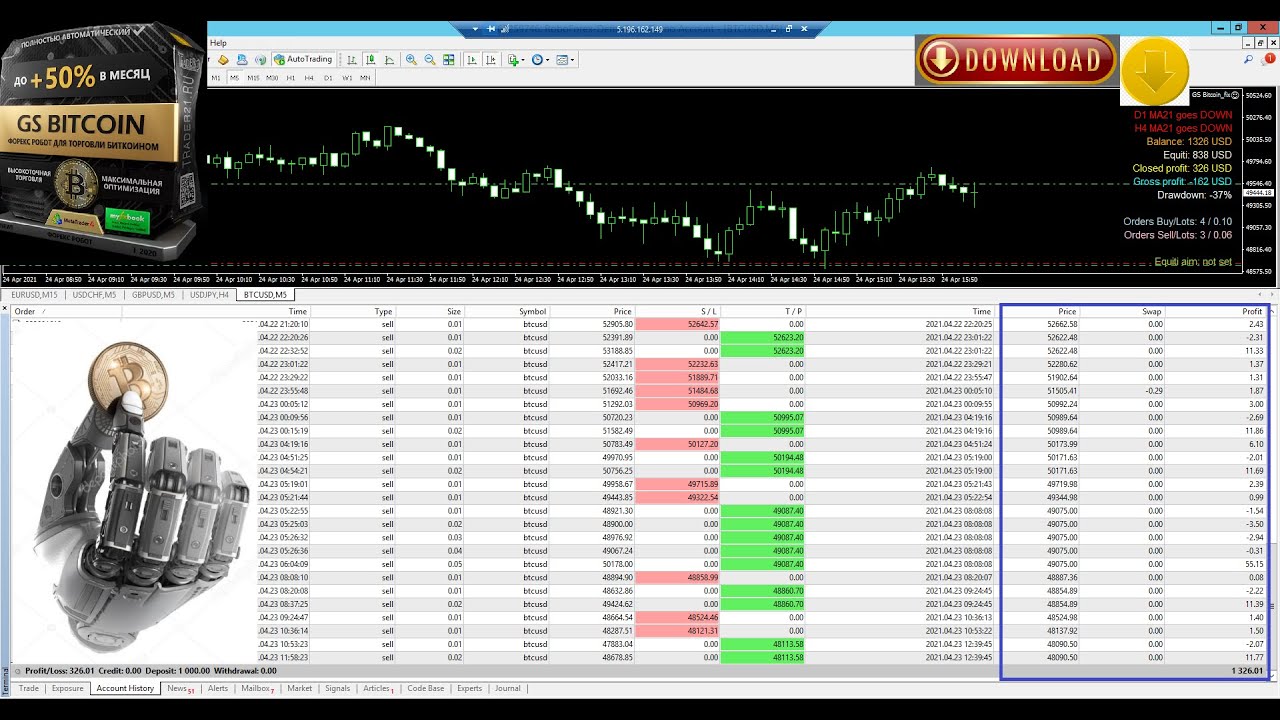Screen dimensions: 1280x720
Task: Toggle the auto scroll chart icon
Action: coord(472,59)
